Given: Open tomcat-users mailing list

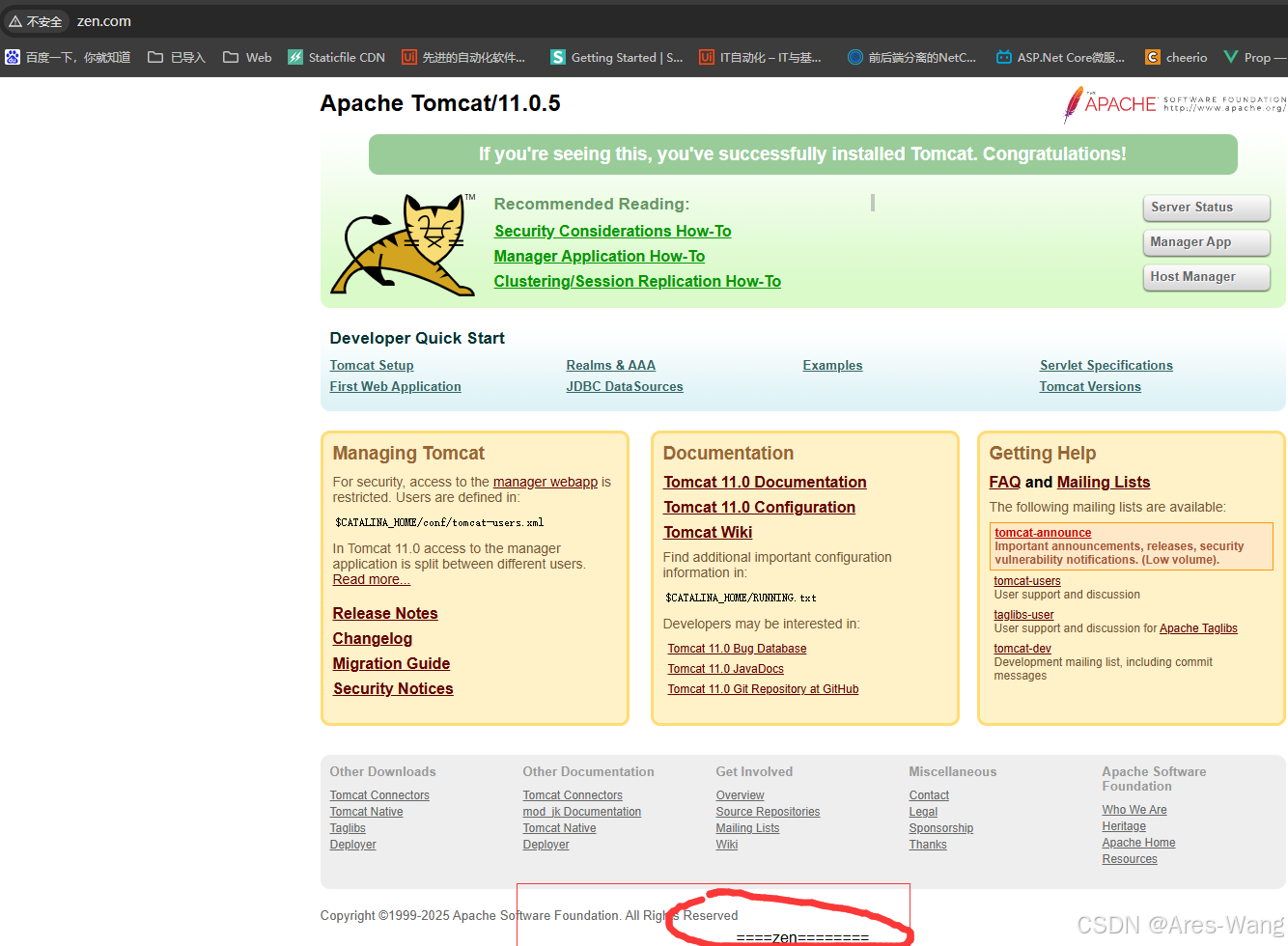Looking at the screenshot, I should 1027,581.
